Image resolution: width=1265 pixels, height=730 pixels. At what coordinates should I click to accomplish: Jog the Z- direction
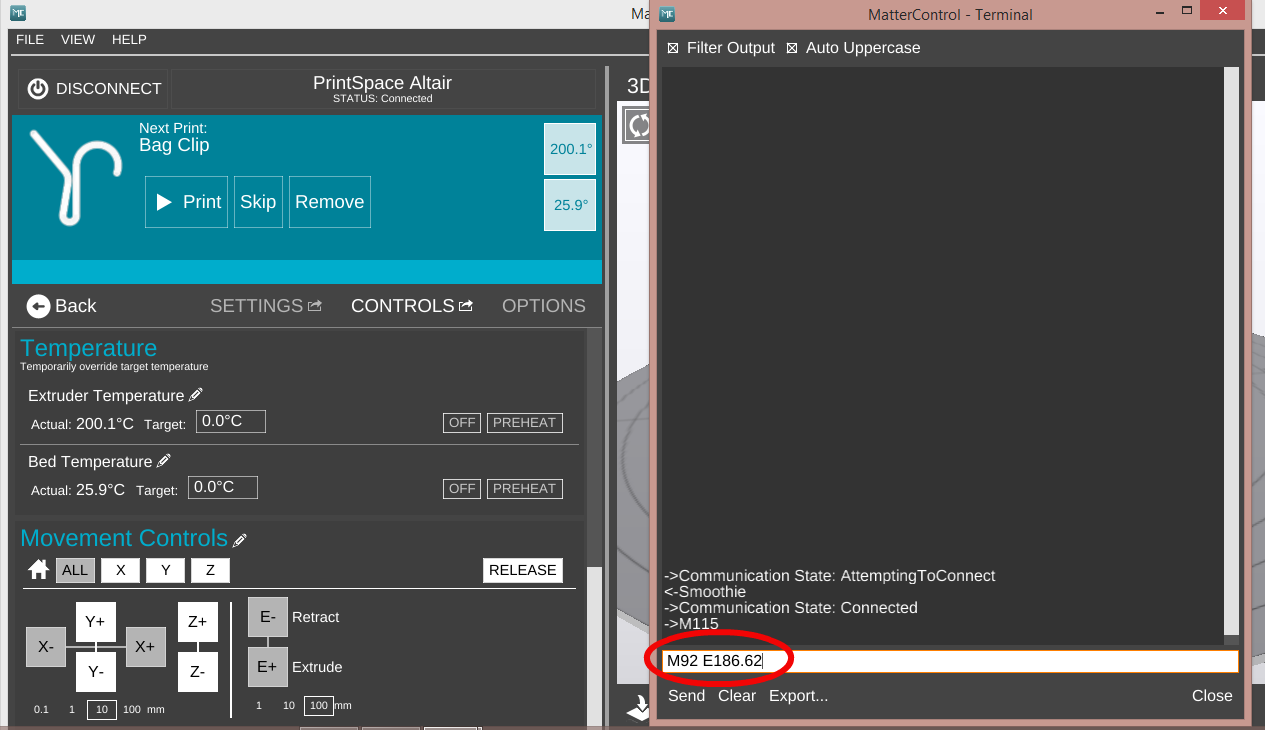(198, 672)
